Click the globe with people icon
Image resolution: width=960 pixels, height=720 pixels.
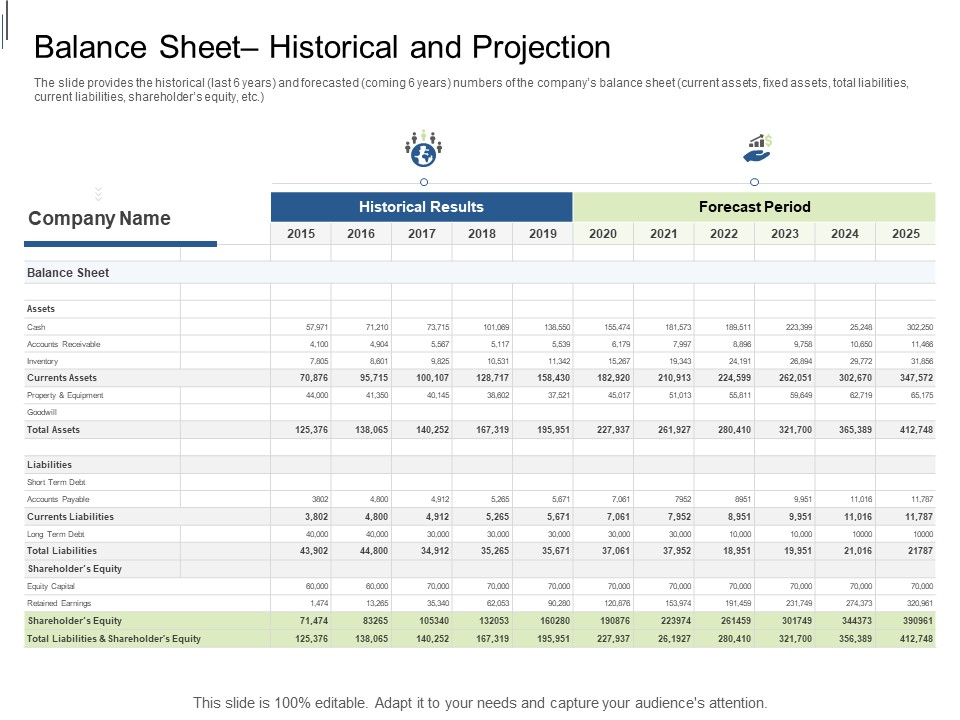(x=423, y=148)
